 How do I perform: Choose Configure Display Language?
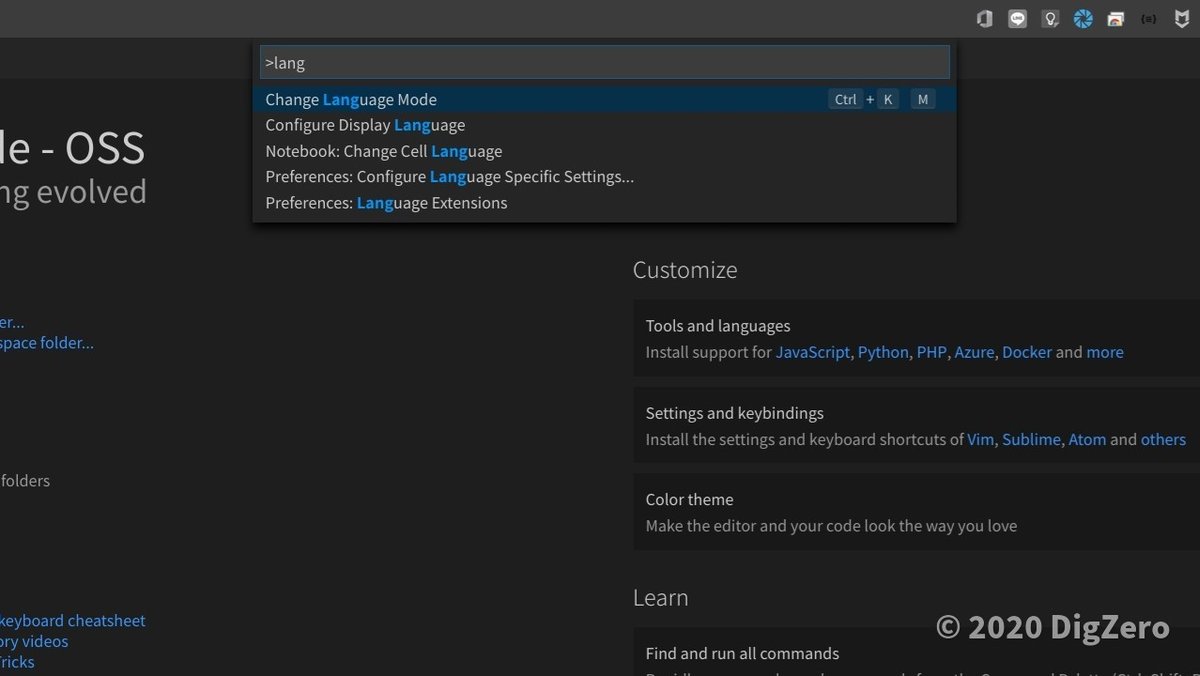[365, 125]
